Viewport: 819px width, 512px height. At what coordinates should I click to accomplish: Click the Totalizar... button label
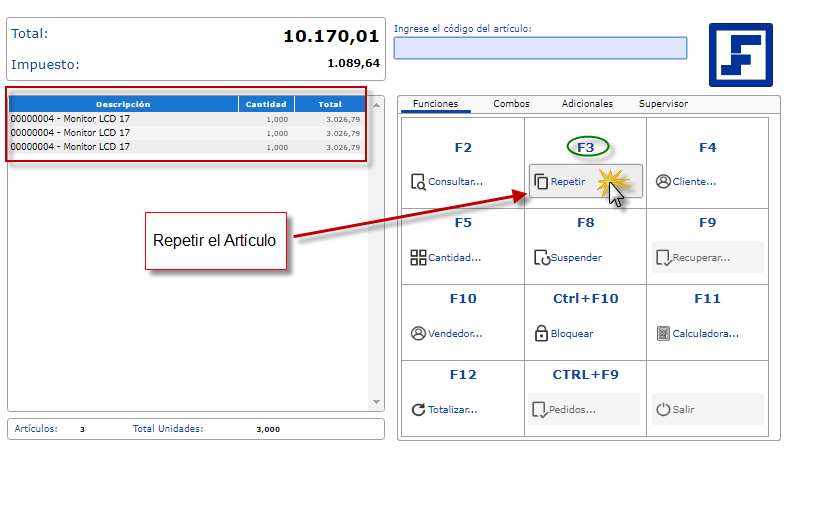coord(453,410)
